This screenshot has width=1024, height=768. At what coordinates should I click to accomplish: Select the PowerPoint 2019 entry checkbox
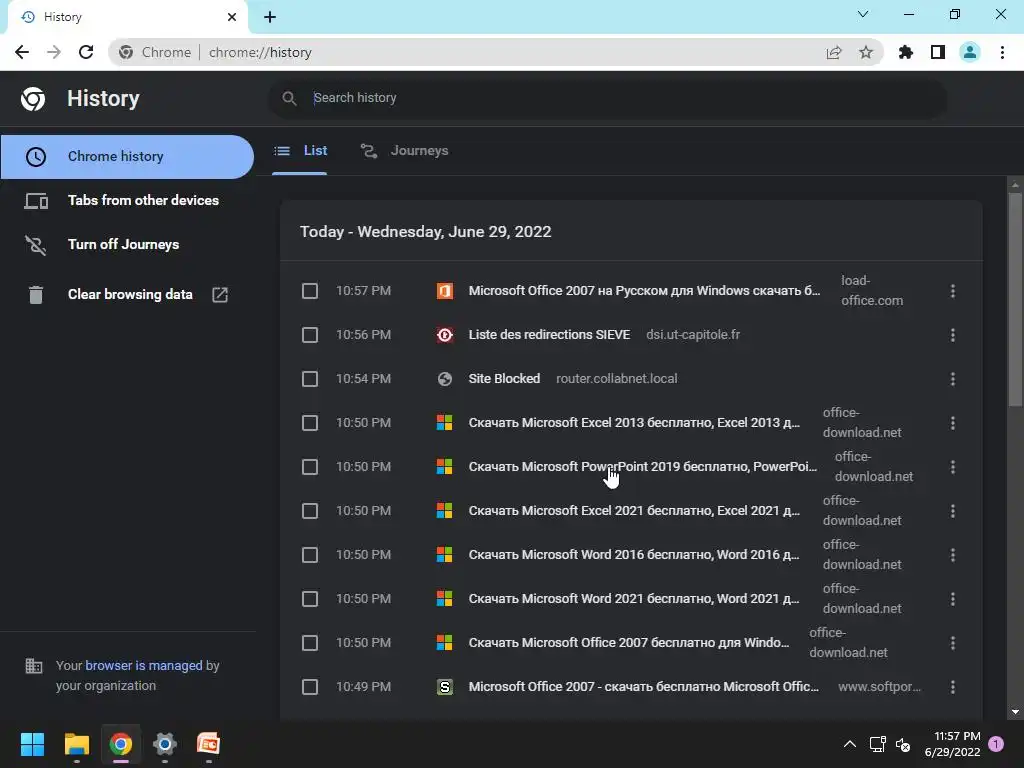pos(310,467)
